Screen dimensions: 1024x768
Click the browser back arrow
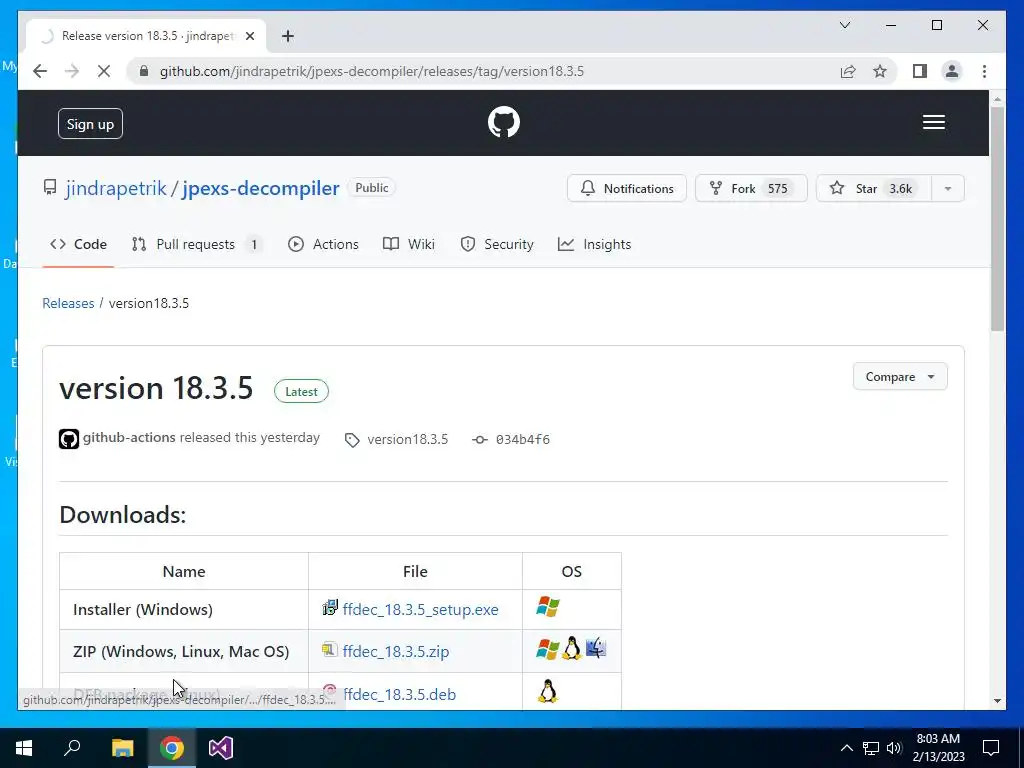[x=40, y=71]
